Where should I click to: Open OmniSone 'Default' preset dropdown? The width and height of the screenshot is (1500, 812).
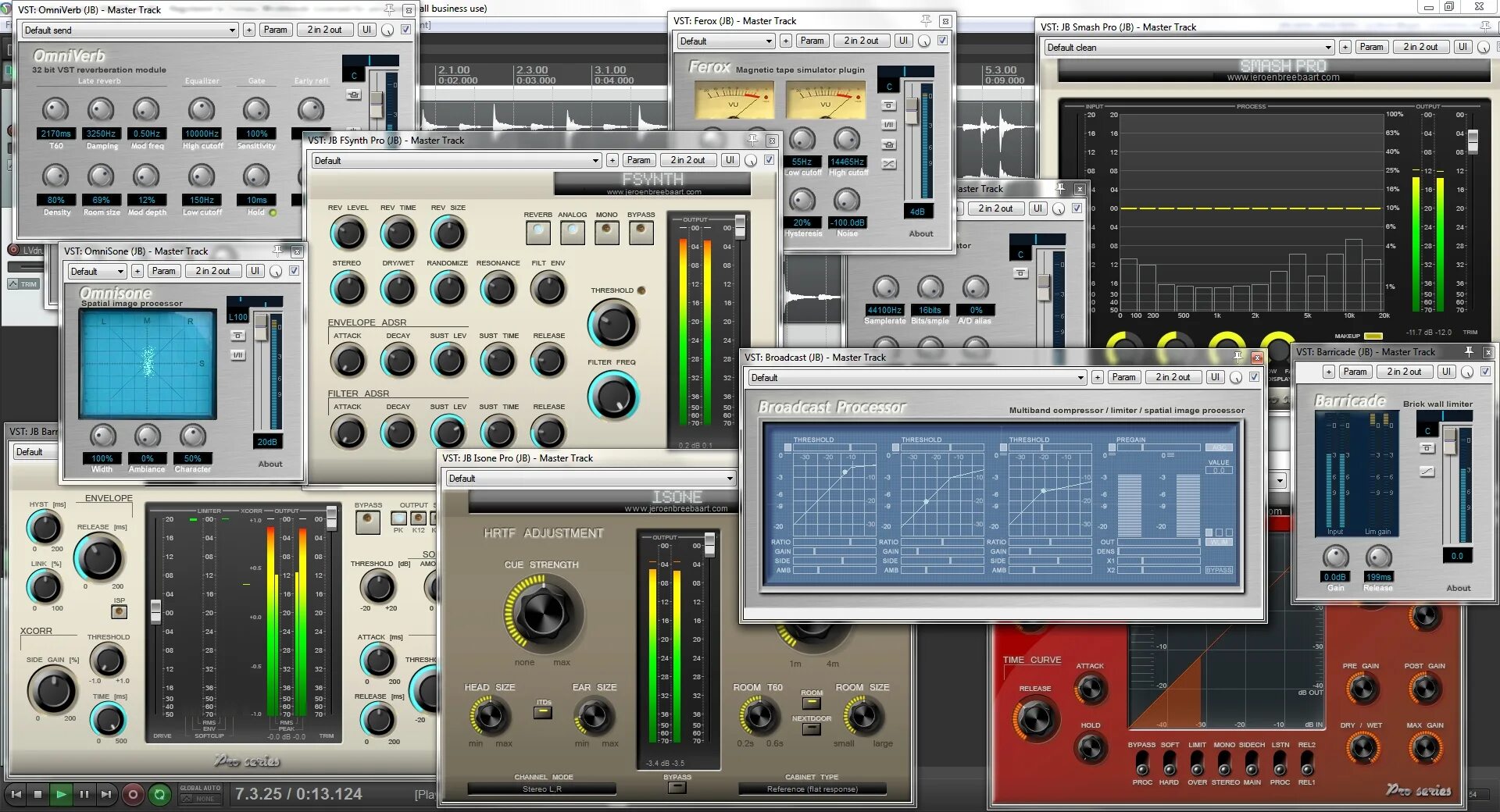(97, 271)
